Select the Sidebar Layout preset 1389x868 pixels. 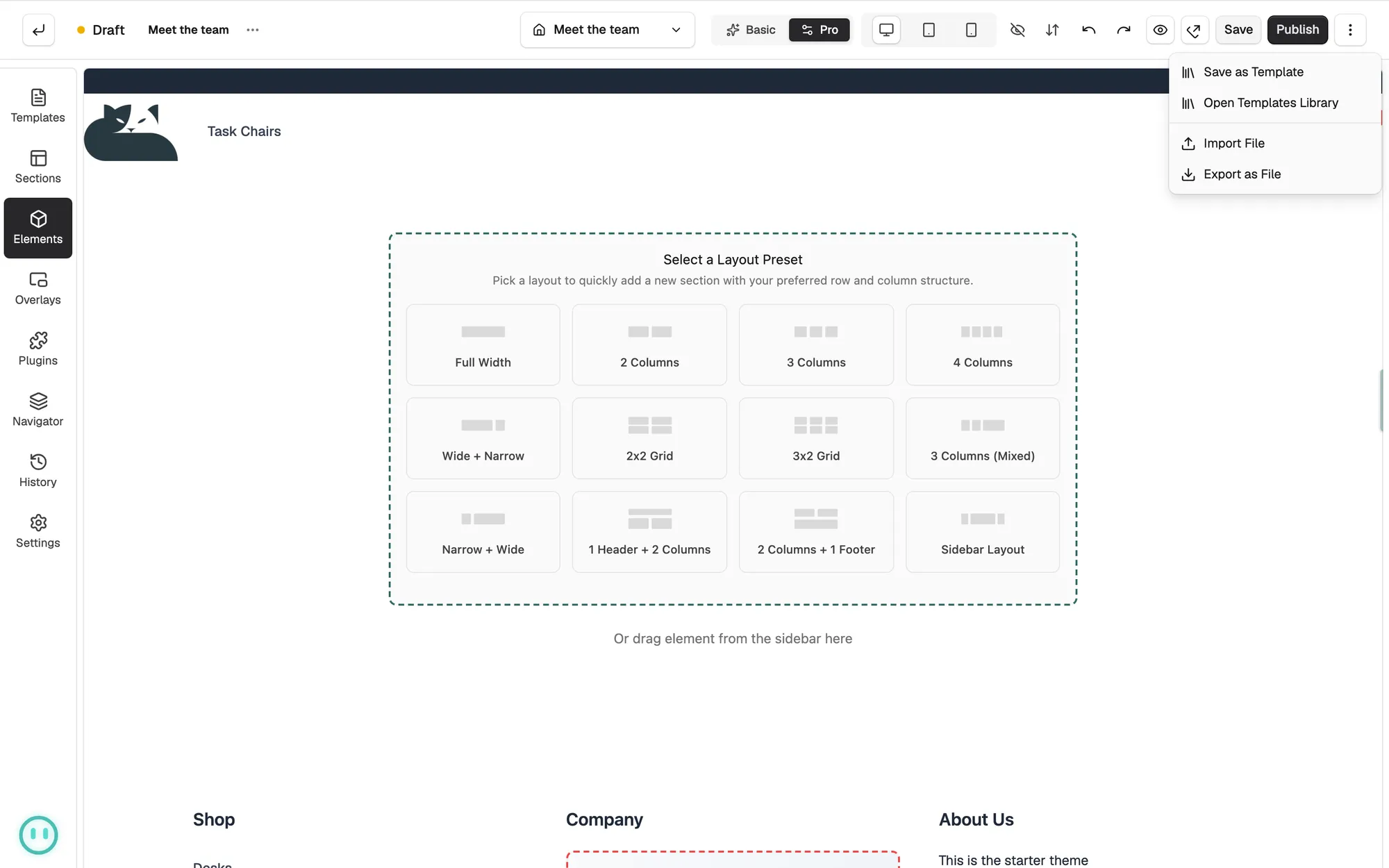click(x=983, y=532)
